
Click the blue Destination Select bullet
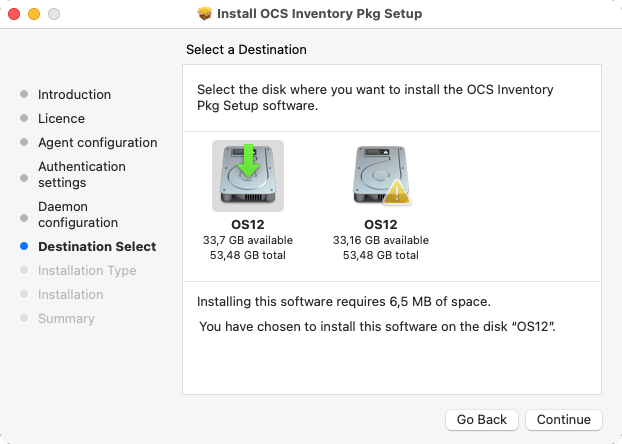24,246
